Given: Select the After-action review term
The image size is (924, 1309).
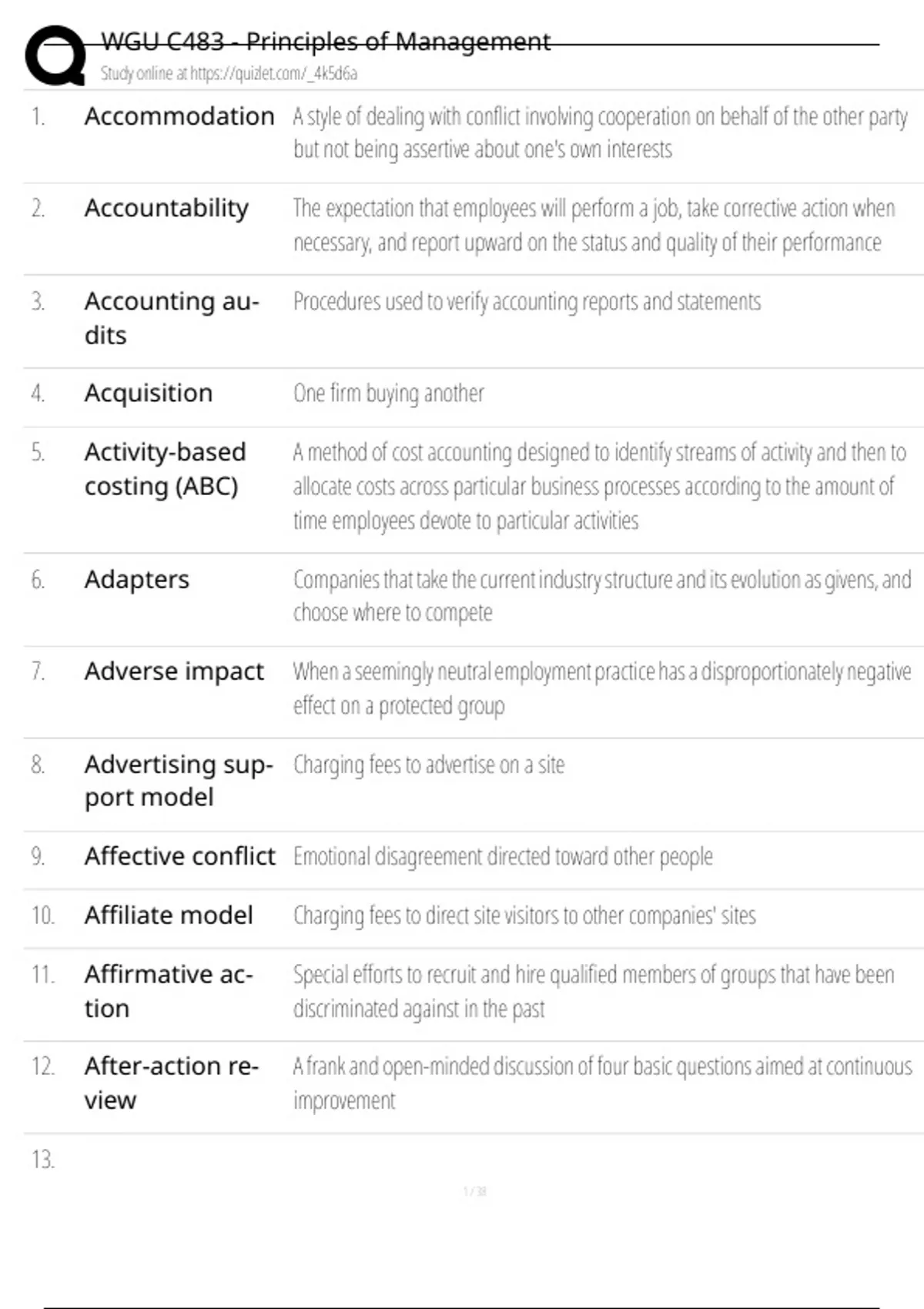Looking at the screenshot, I should pos(172,1083).
